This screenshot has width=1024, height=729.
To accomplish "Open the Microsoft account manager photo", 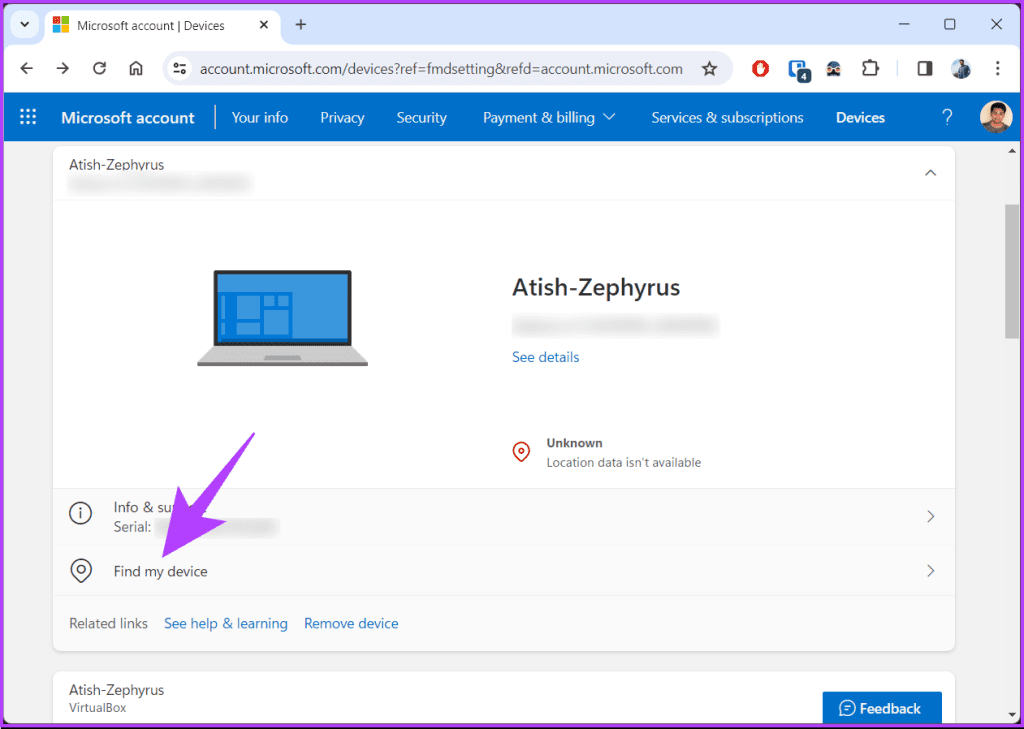I will tap(996, 118).
